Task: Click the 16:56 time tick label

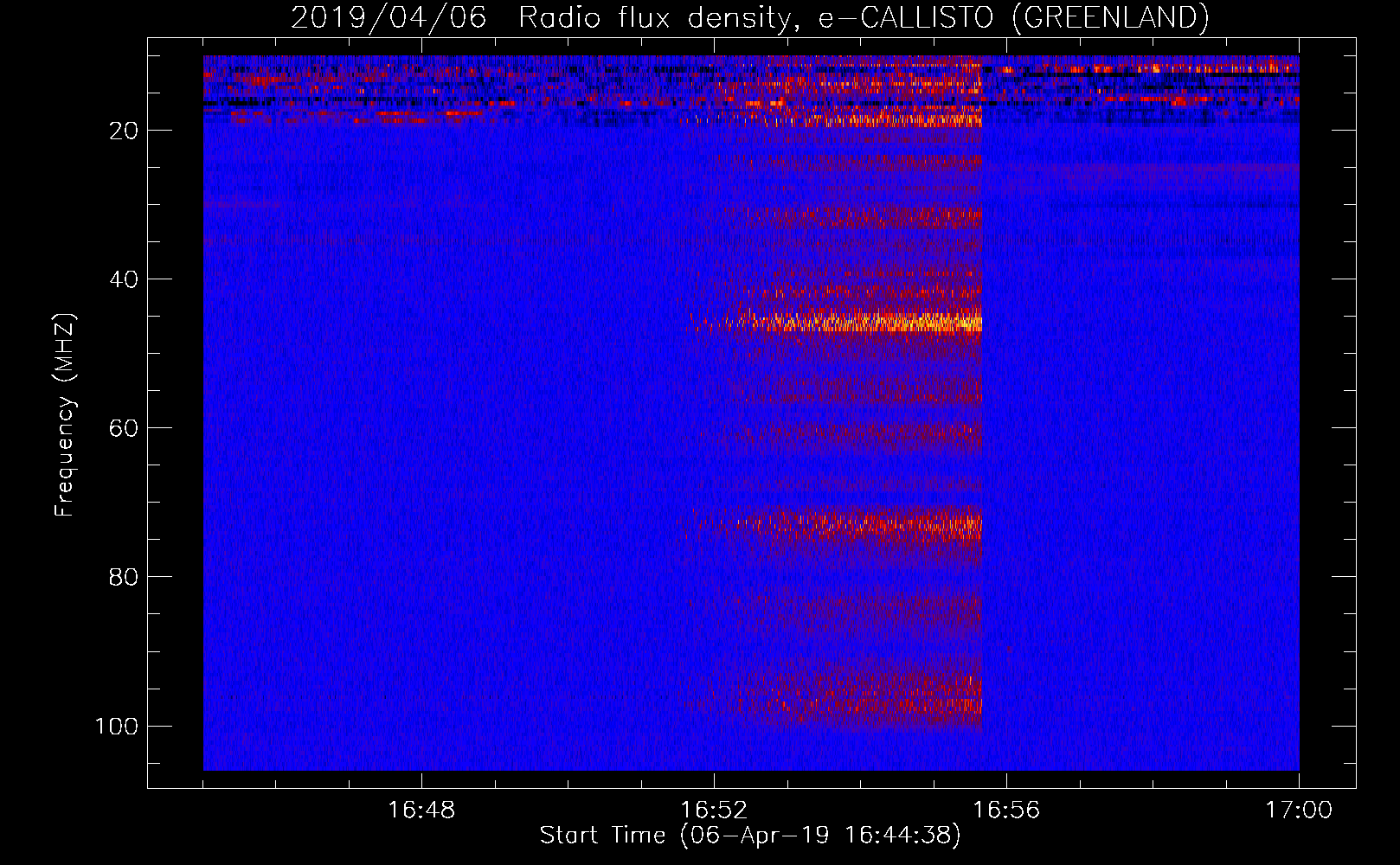Action: click(x=1006, y=811)
